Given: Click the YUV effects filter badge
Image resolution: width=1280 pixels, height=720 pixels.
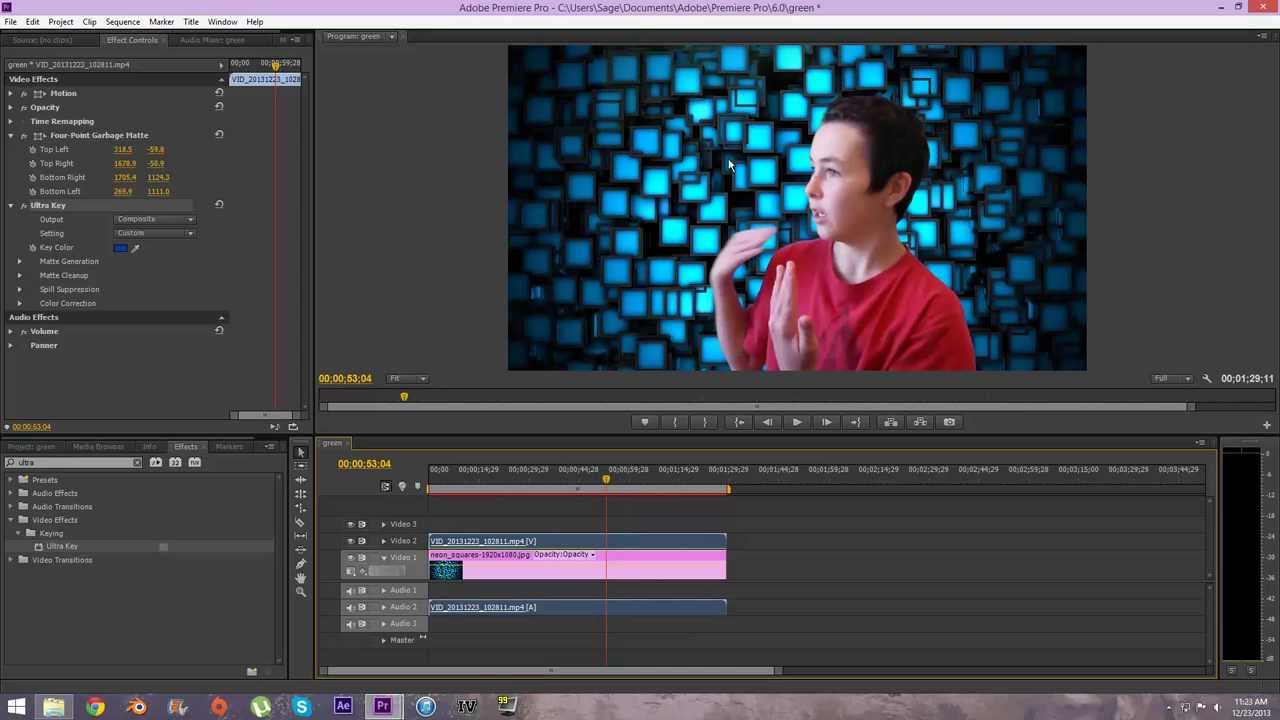Looking at the screenshot, I should coord(194,462).
